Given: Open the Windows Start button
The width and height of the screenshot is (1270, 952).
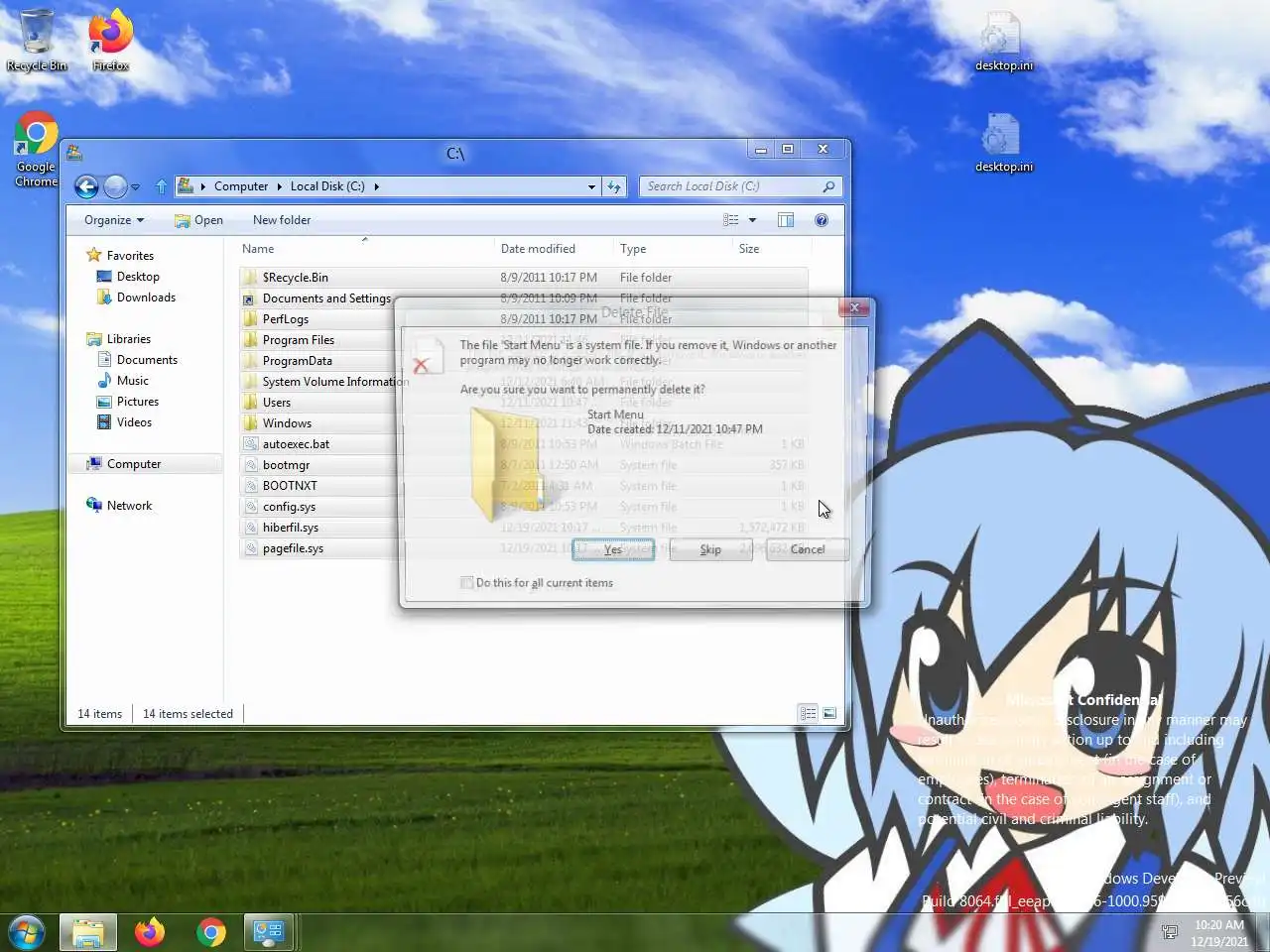Looking at the screenshot, I should point(27,932).
